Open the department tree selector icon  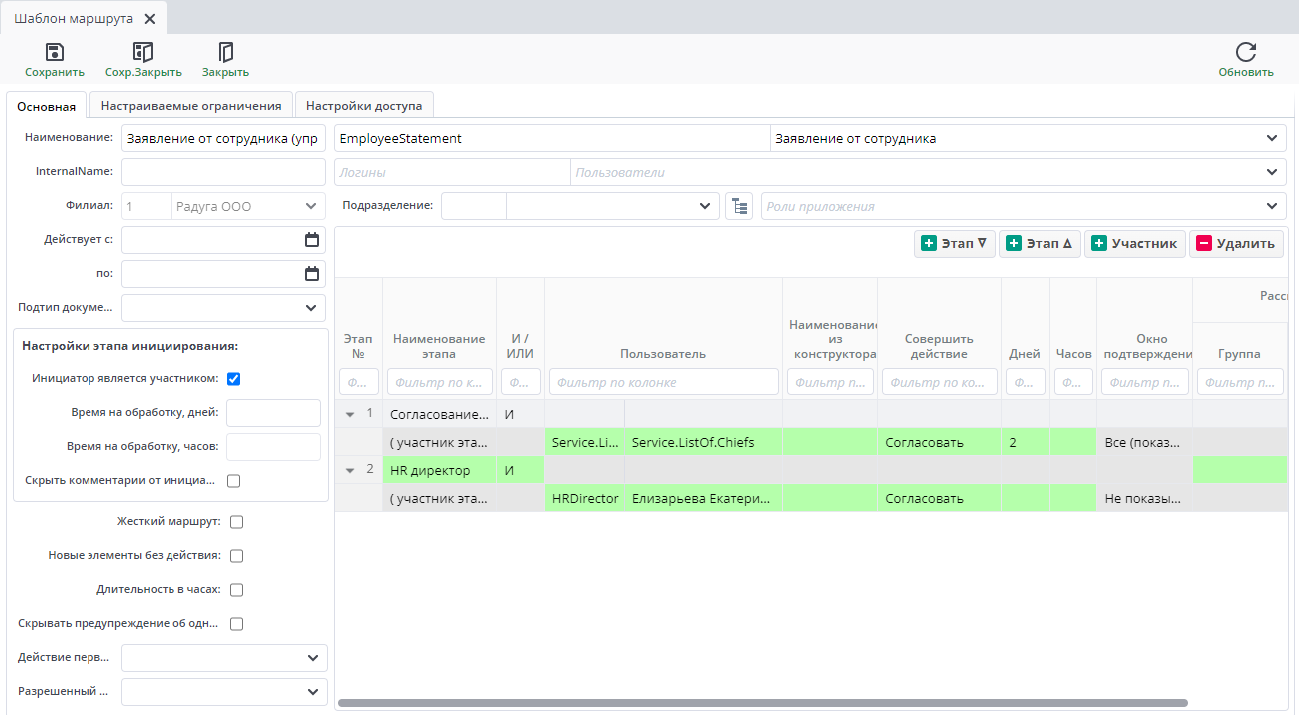point(739,206)
